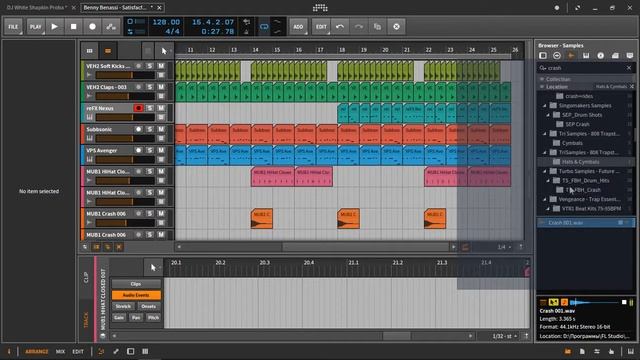Adjust the Subbsonic track volume fader

click(x=125, y=138)
